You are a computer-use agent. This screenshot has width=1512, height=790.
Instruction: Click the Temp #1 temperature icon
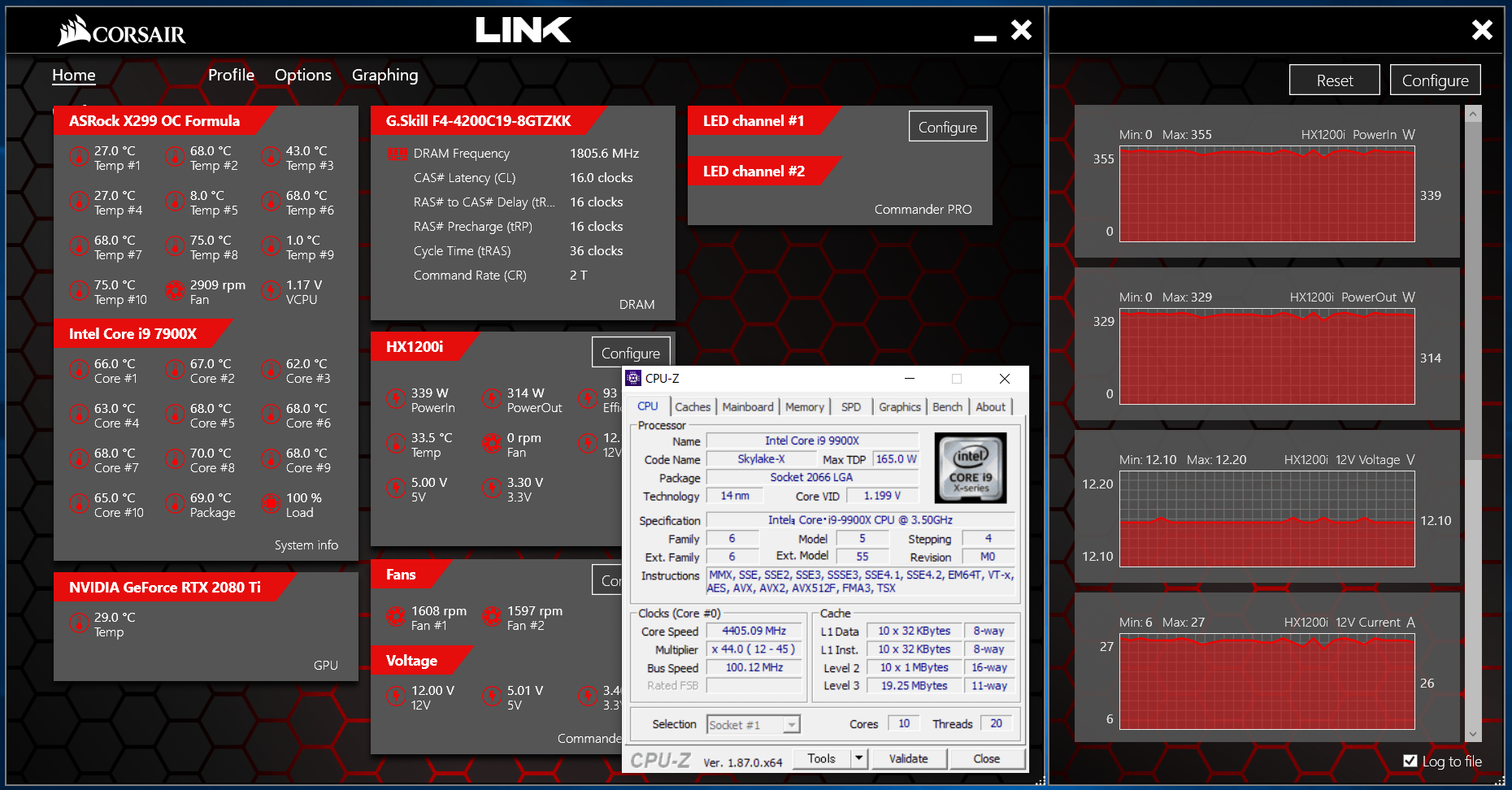pos(79,156)
